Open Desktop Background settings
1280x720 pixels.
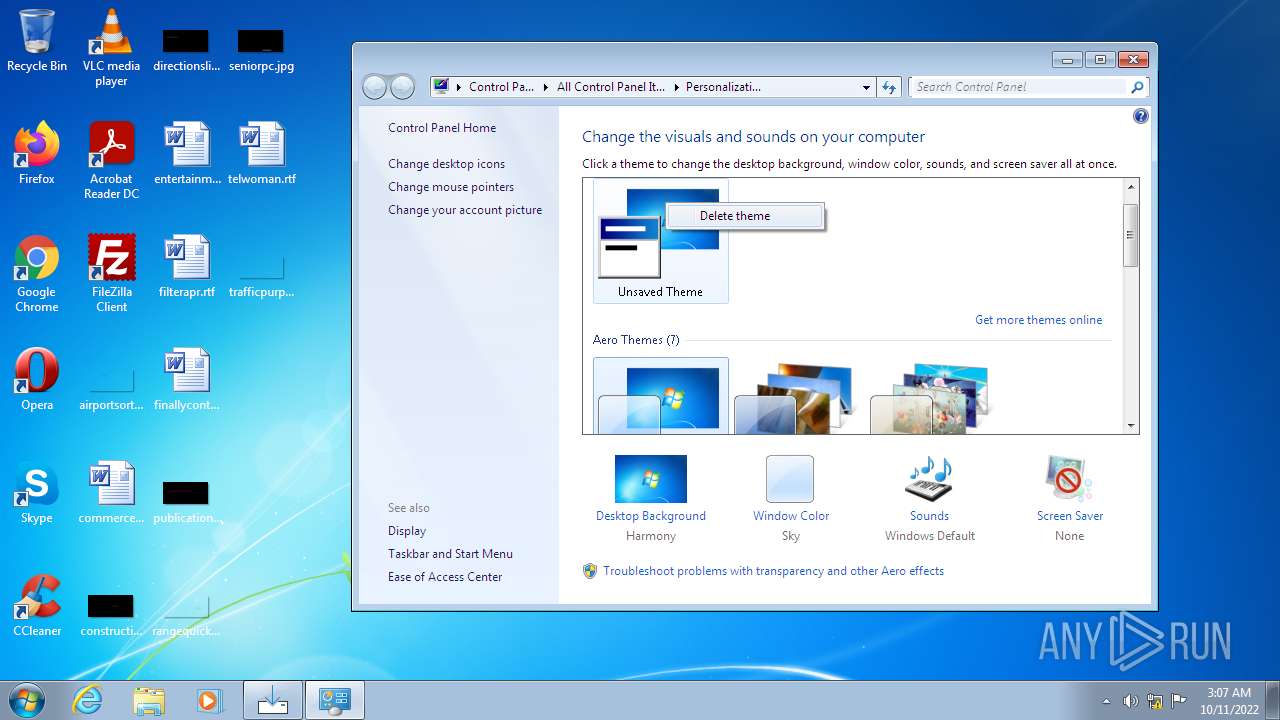click(x=651, y=498)
